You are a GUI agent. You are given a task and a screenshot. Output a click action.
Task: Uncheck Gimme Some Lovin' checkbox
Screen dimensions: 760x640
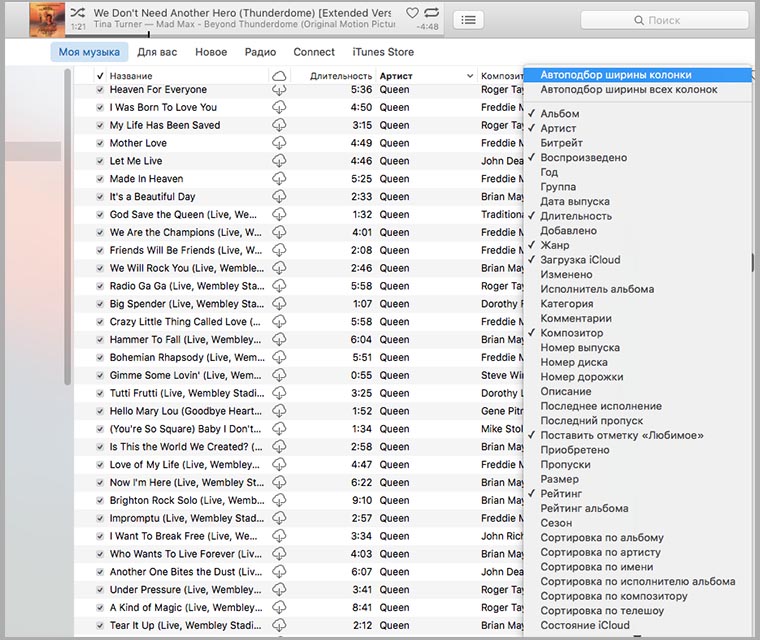(100, 375)
